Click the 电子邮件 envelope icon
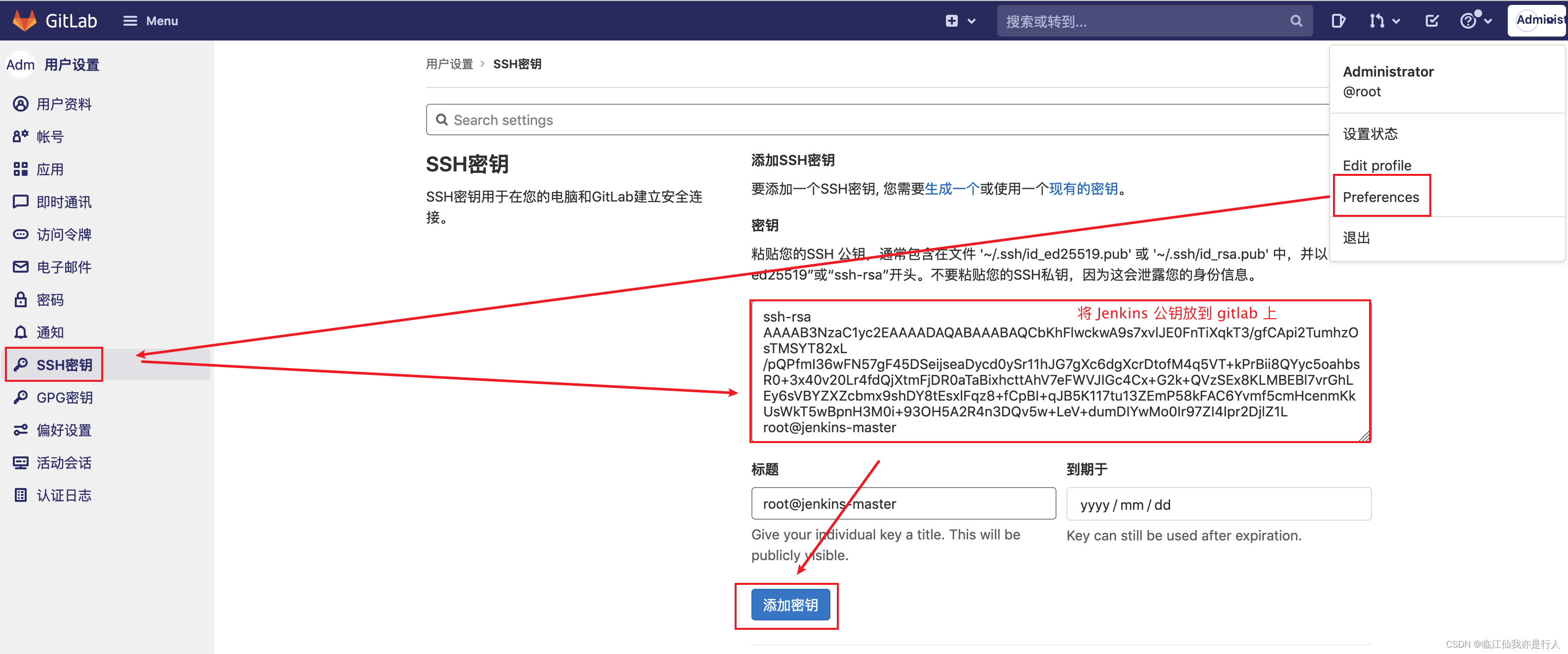Image resolution: width=1568 pixels, height=654 pixels. pyautogui.click(x=21, y=267)
